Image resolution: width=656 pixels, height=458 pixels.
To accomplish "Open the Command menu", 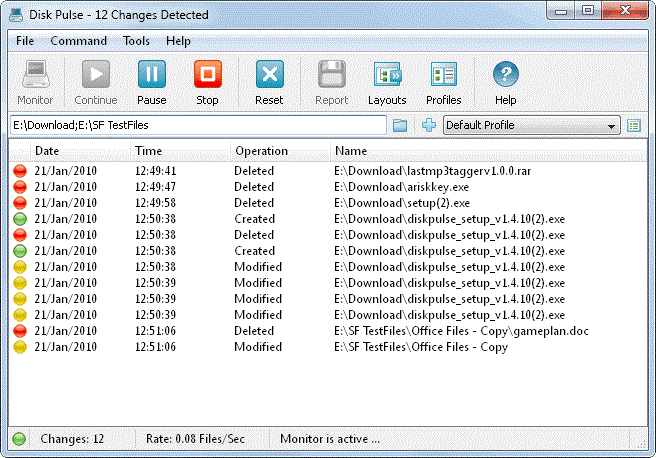I will point(78,41).
